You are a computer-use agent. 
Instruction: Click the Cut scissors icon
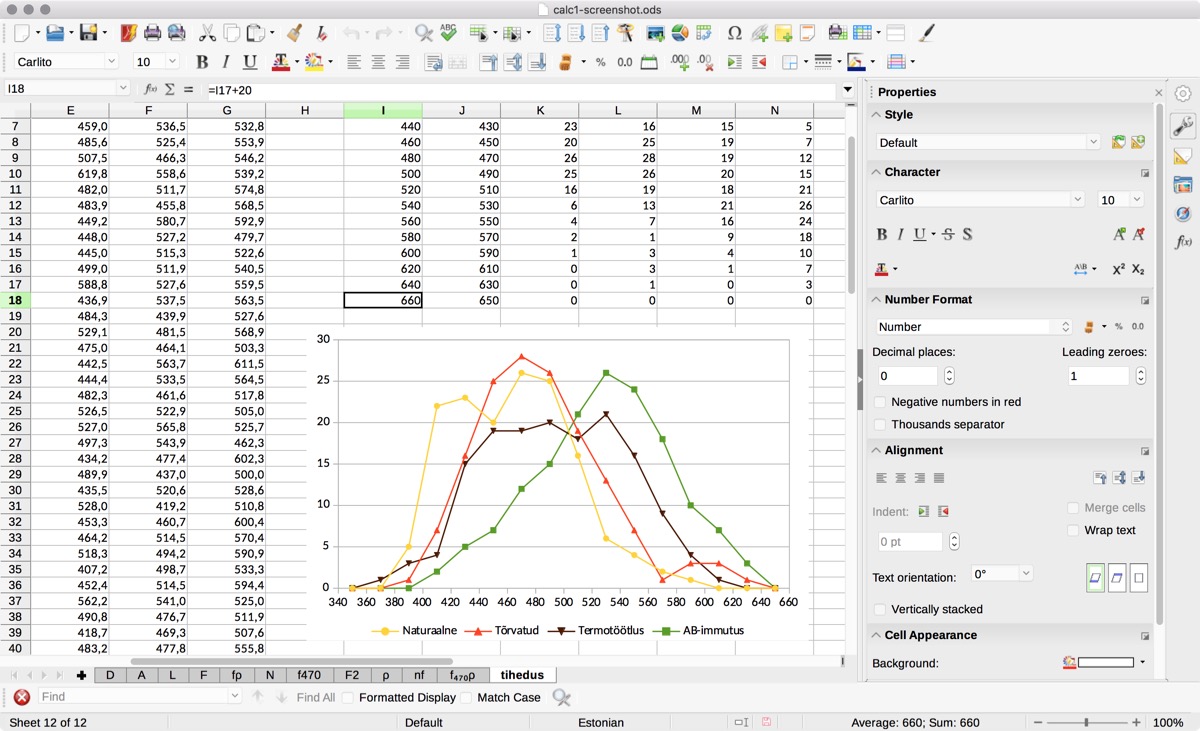pos(207,33)
